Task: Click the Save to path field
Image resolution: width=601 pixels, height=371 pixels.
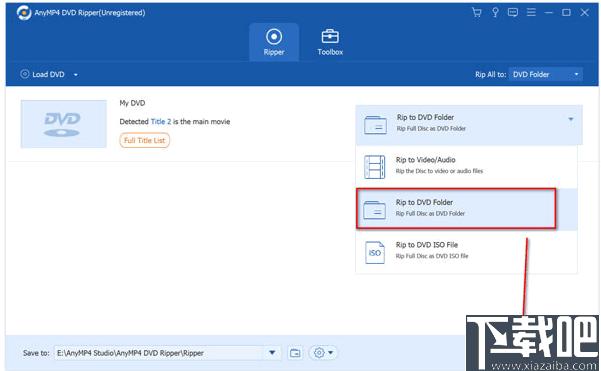Action: pos(159,353)
